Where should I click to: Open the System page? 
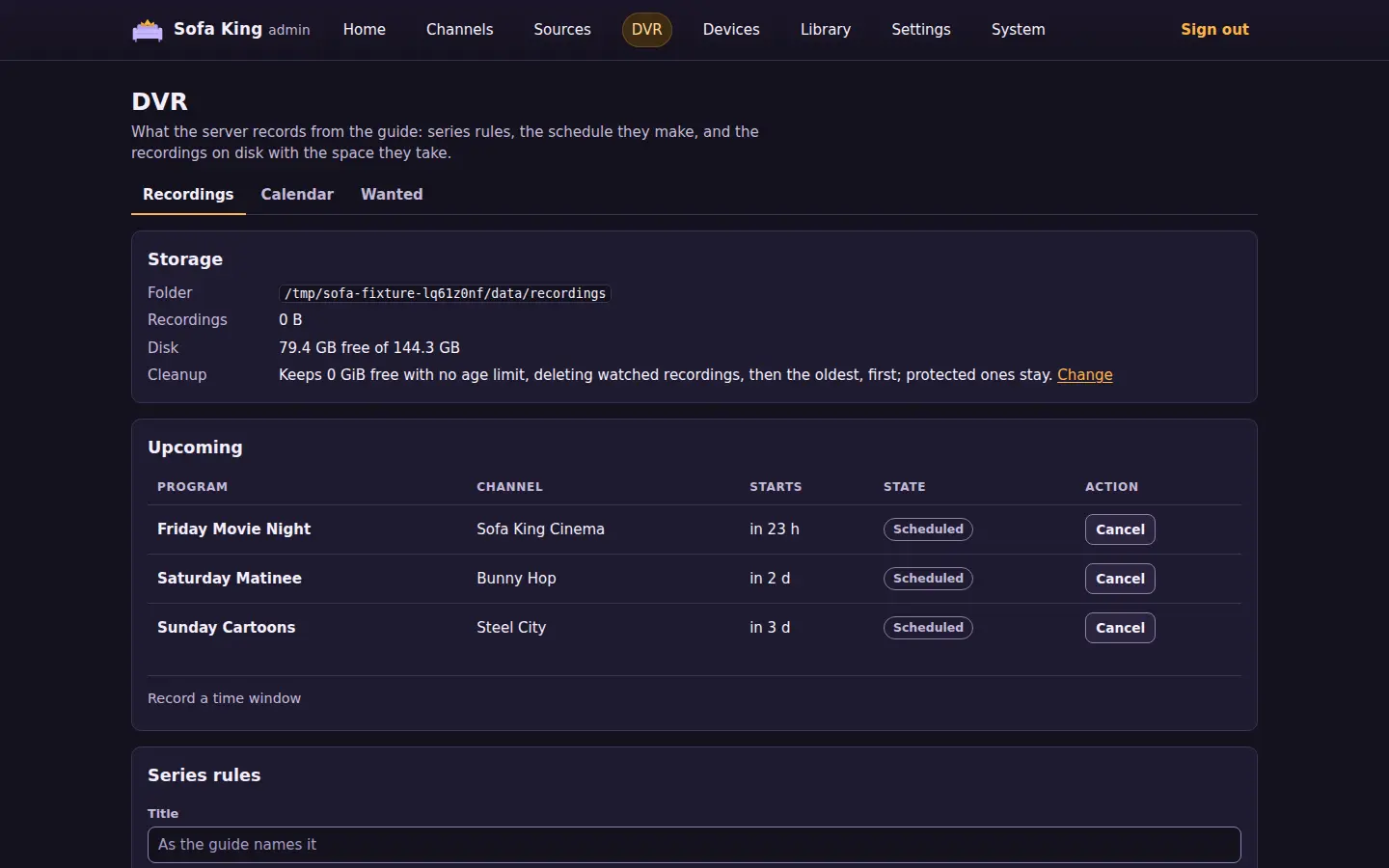1019,30
